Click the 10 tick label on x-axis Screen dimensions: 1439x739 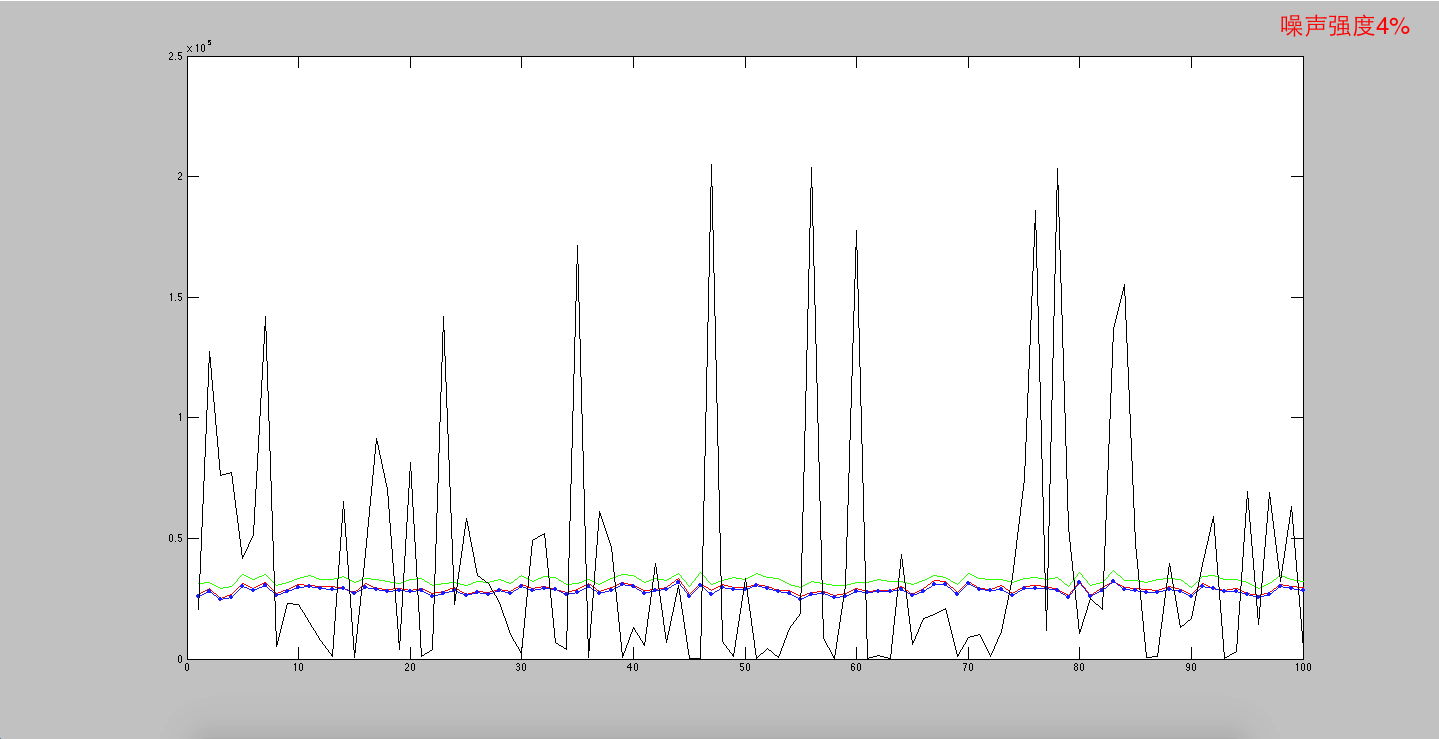pyautogui.click(x=298, y=668)
